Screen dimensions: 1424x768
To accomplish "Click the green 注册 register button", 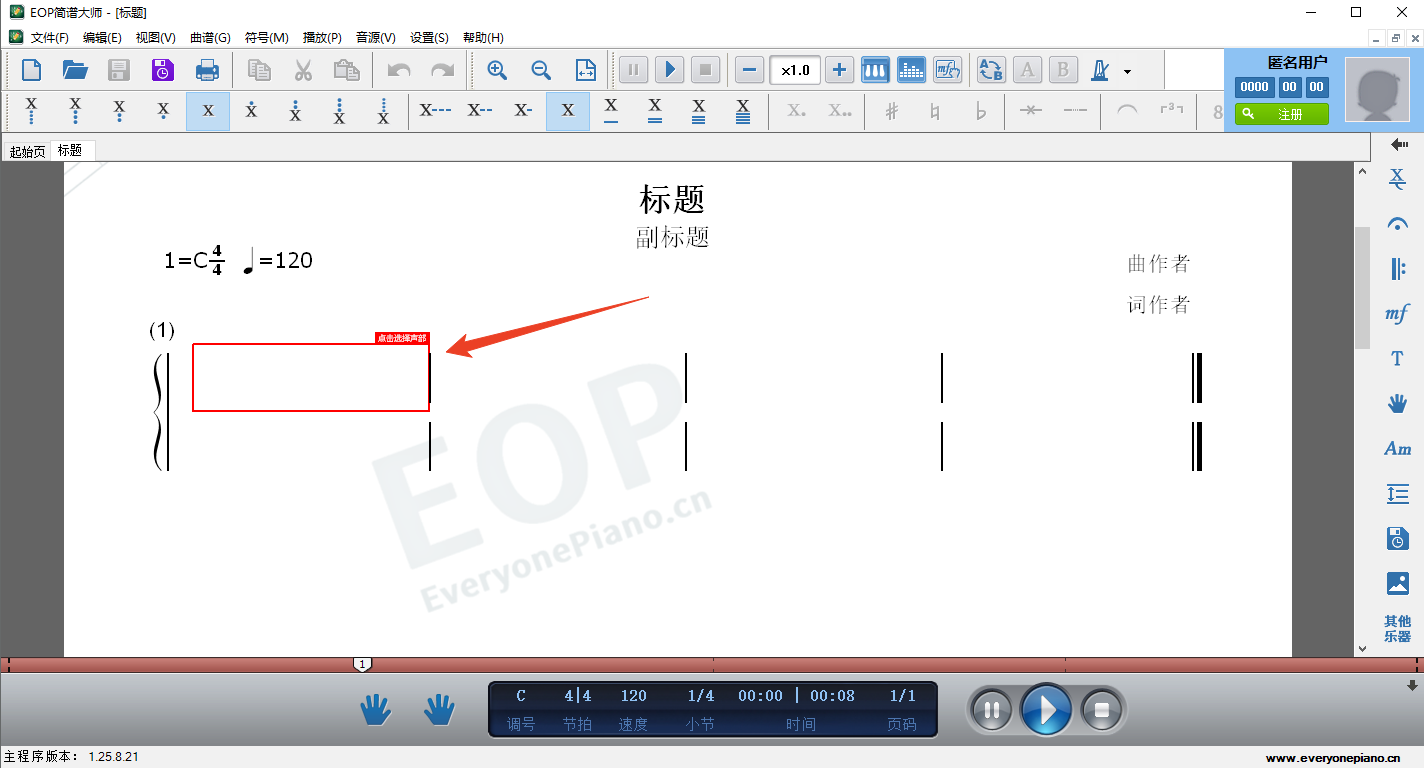I will pyautogui.click(x=1281, y=114).
